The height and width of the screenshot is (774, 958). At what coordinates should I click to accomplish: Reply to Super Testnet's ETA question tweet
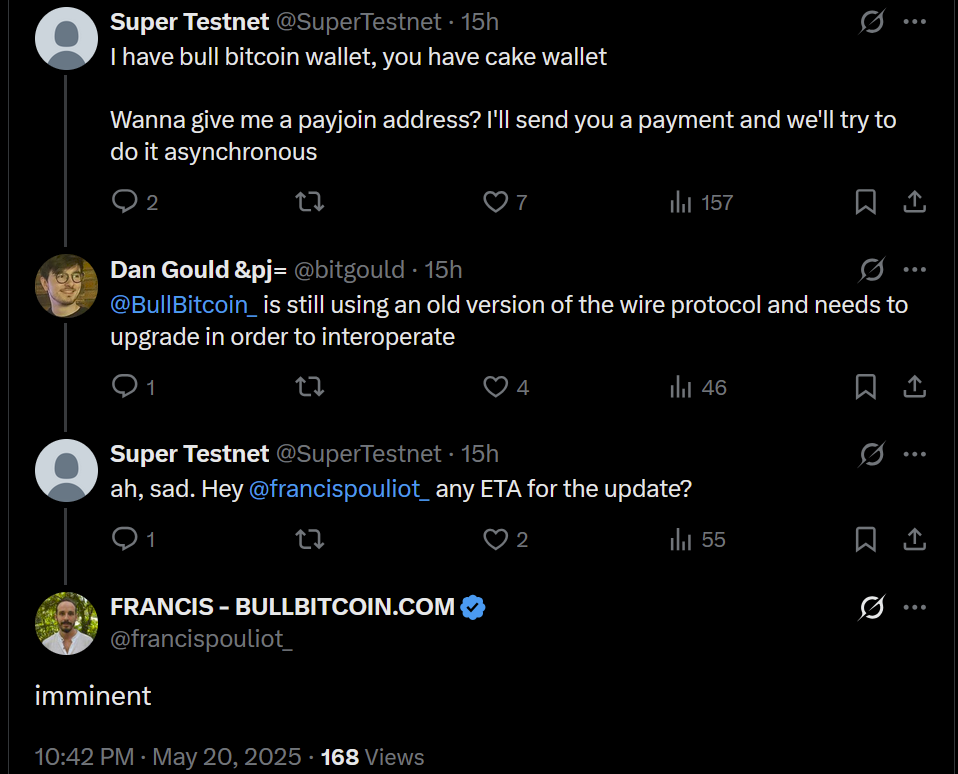tap(125, 539)
